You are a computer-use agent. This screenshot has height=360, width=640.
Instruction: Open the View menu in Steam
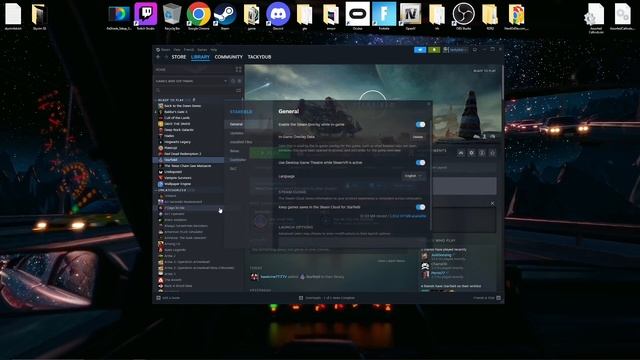177,50
